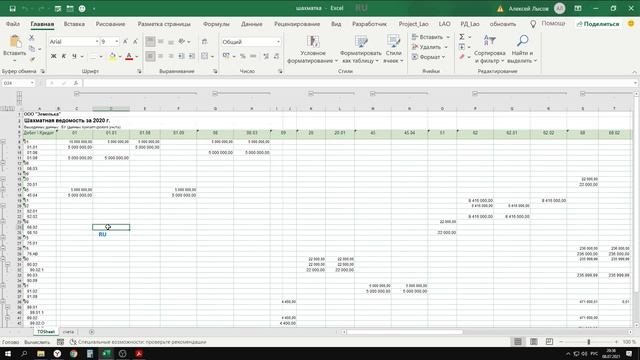Switch to the Вставка tab
Viewport: 640px width, 360px height.
point(74,24)
